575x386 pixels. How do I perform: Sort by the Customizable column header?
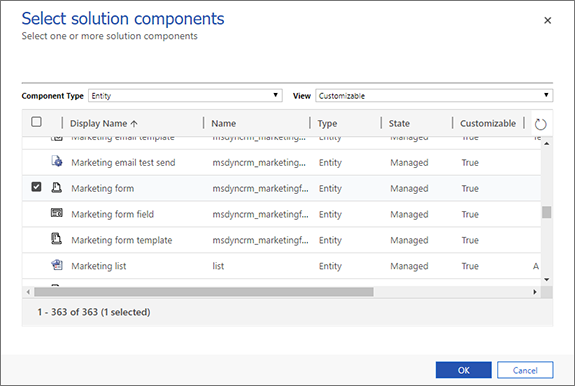click(488, 124)
